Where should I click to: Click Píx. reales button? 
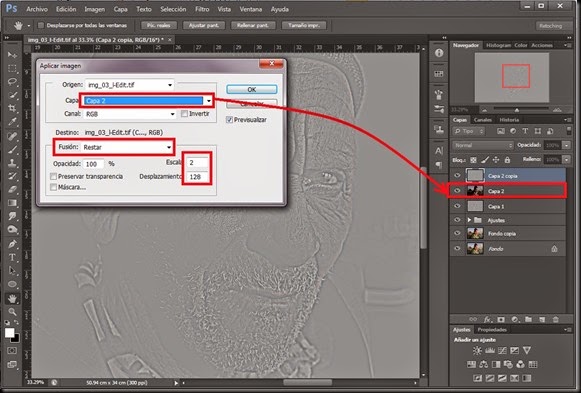159,26
